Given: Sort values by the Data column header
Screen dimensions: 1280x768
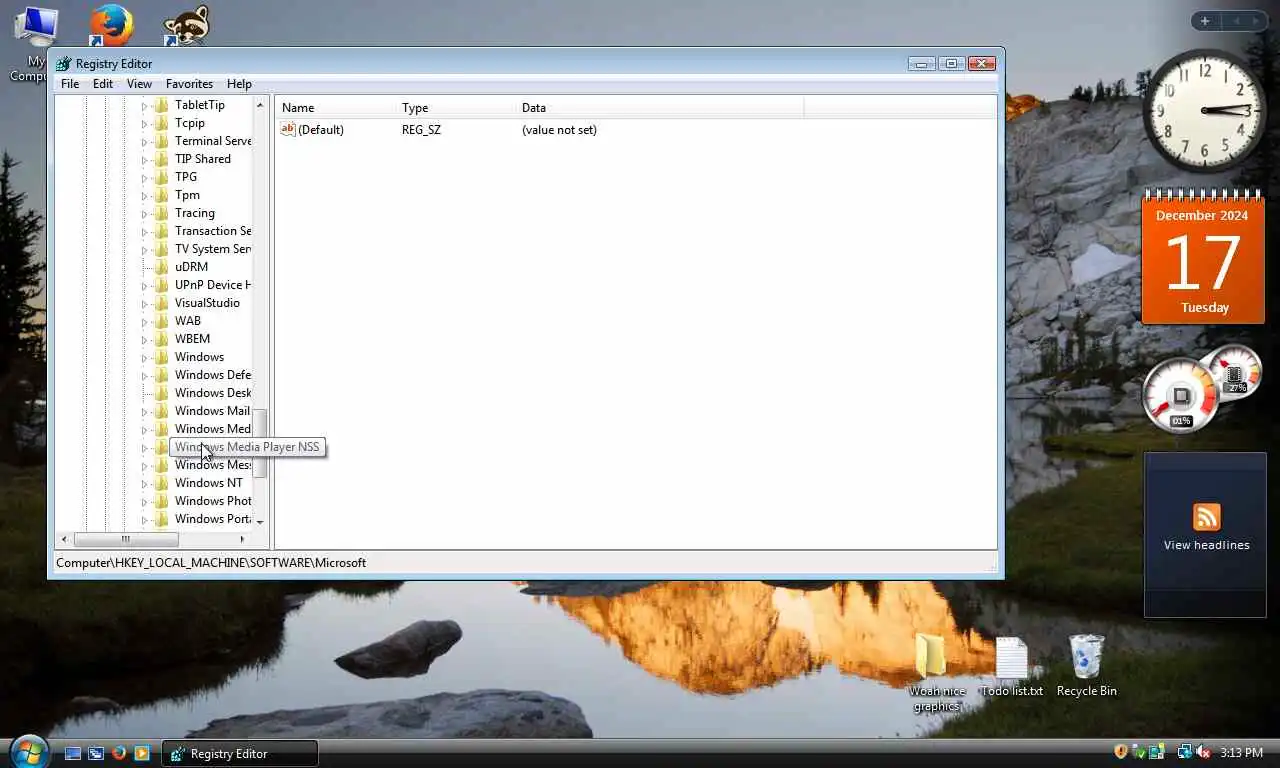Looking at the screenshot, I should point(660,108).
